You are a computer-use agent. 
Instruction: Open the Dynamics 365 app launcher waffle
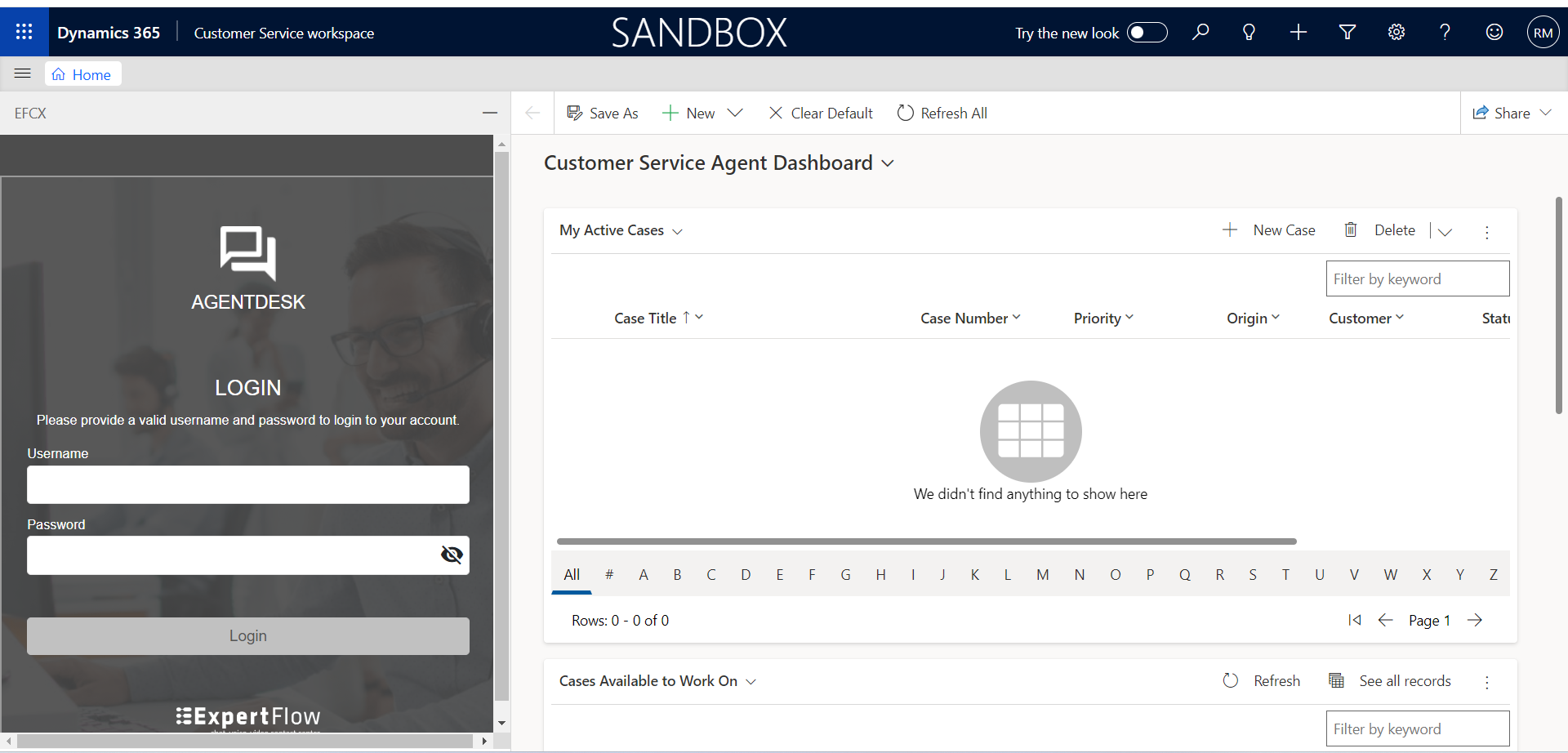coord(24,32)
